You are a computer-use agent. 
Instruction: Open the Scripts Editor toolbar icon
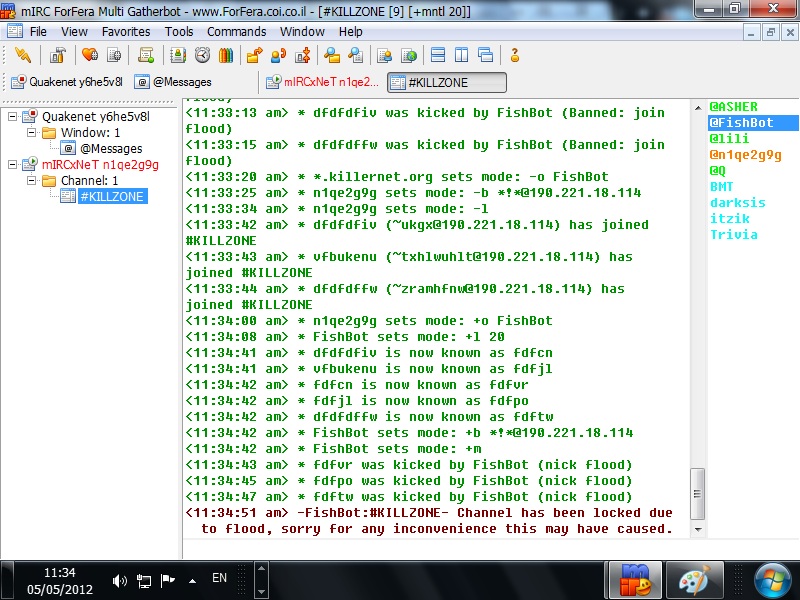coord(146,55)
